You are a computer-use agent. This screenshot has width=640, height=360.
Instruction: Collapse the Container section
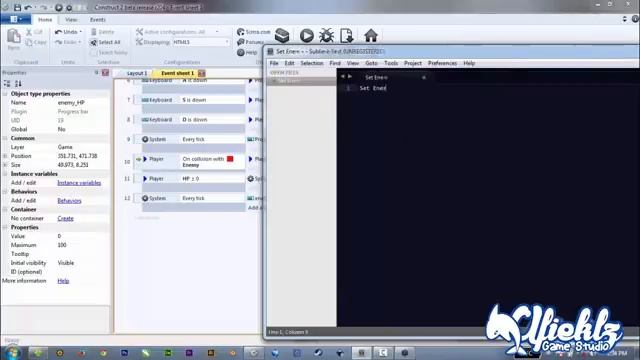point(5,210)
